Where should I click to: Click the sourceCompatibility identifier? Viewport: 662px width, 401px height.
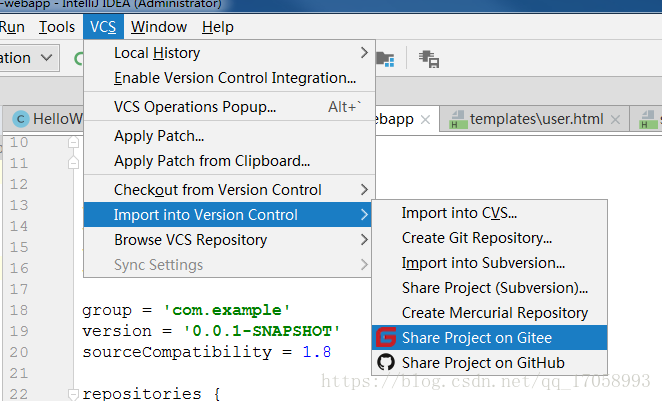tap(177, 352)
